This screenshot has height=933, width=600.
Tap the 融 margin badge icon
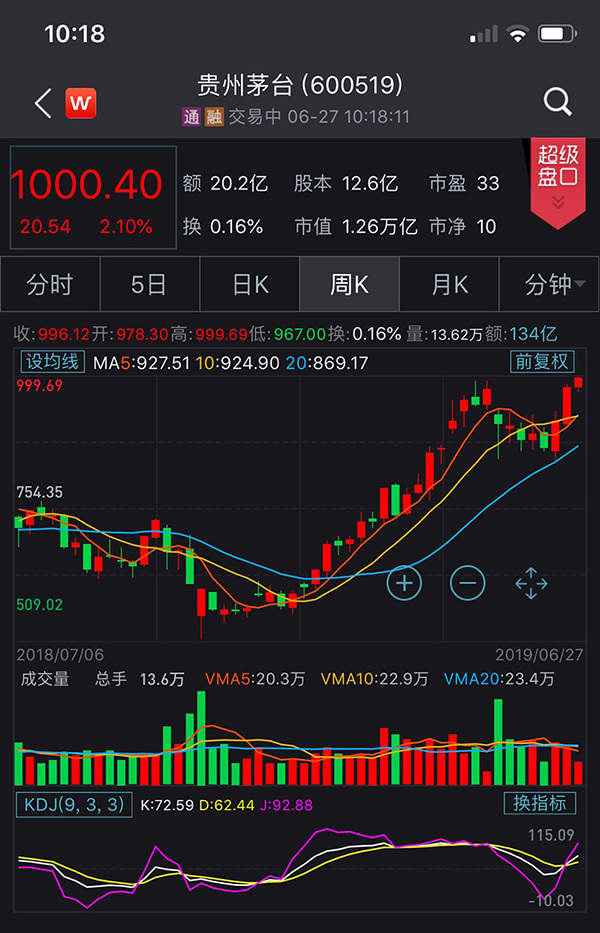(213, 117)
